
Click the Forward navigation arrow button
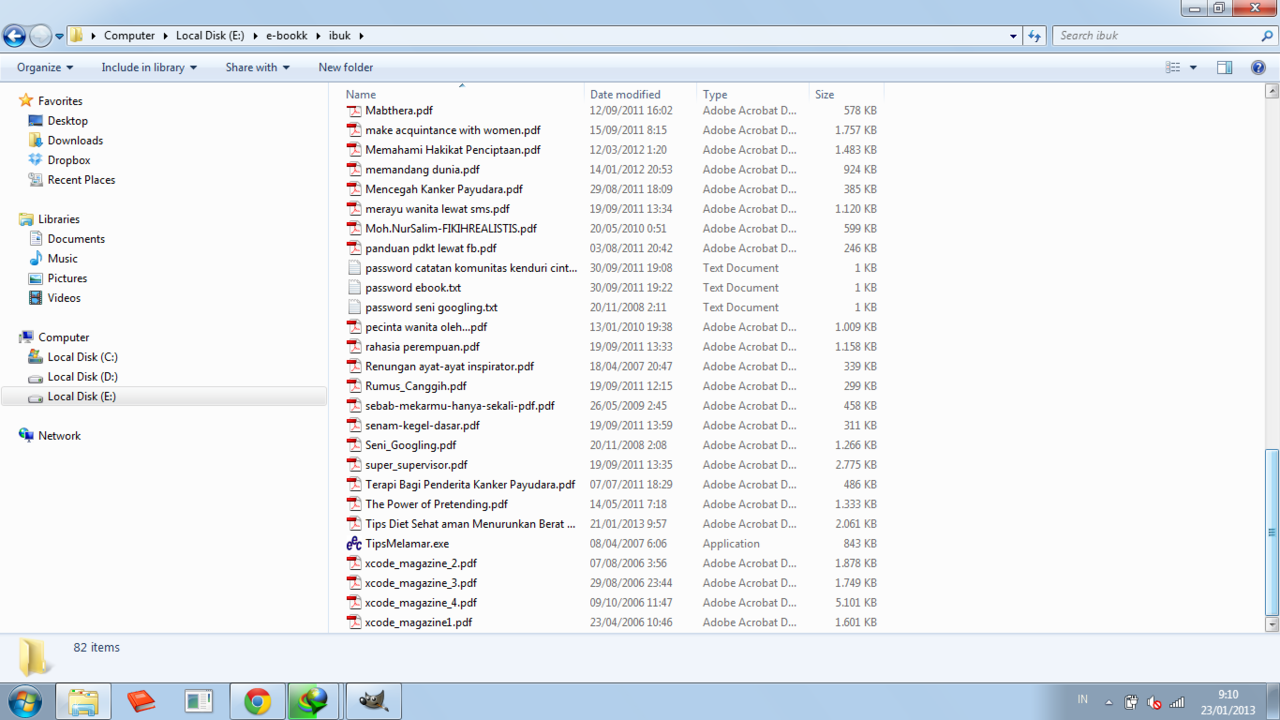coord(40,36)
